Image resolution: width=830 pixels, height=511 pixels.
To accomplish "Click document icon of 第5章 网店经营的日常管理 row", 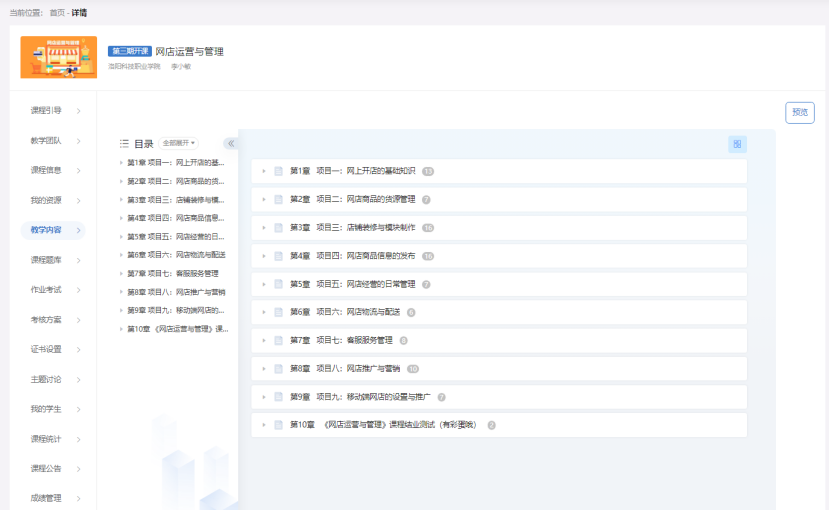I will click(x=279, y=284).
